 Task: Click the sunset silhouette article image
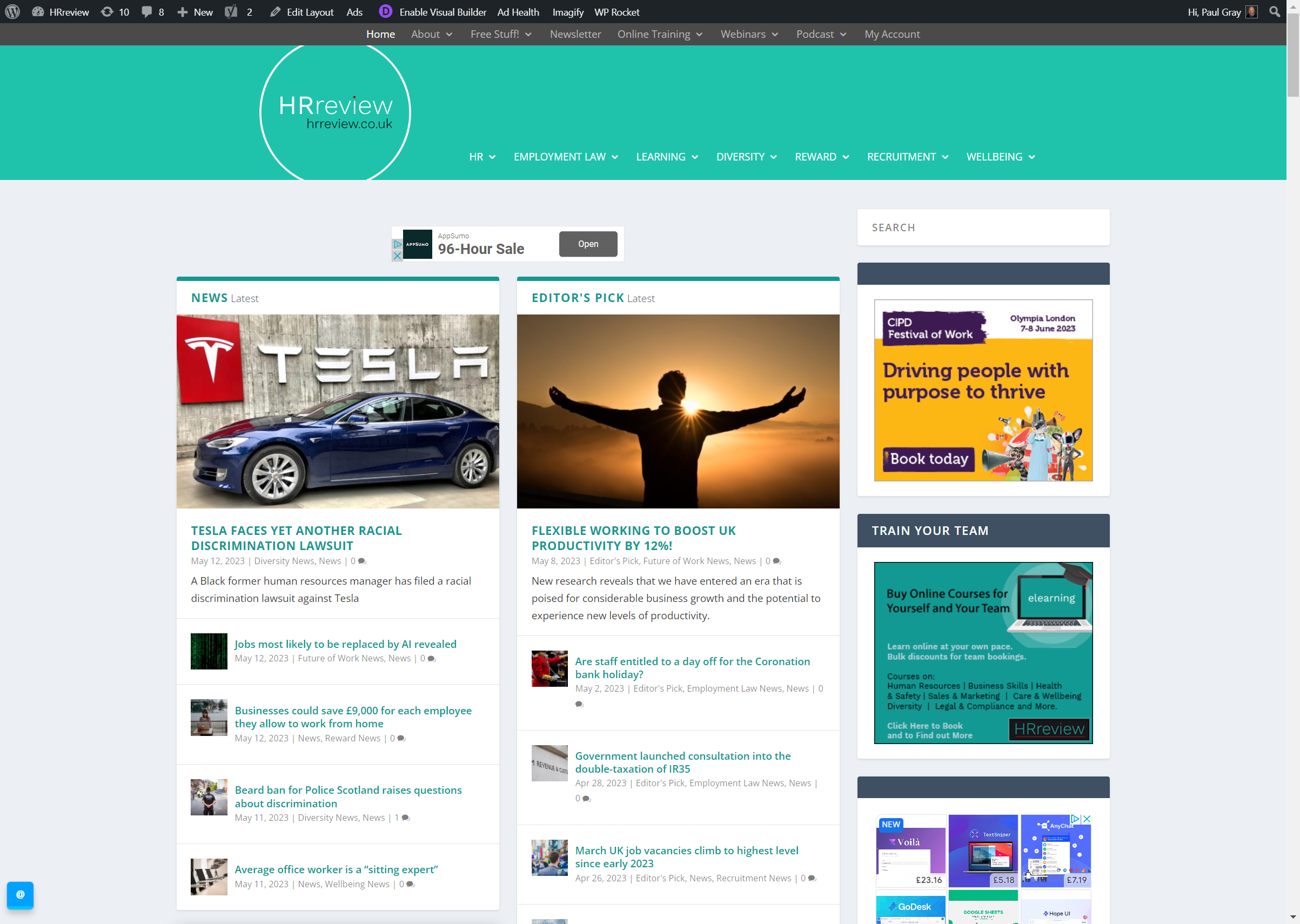678,411
